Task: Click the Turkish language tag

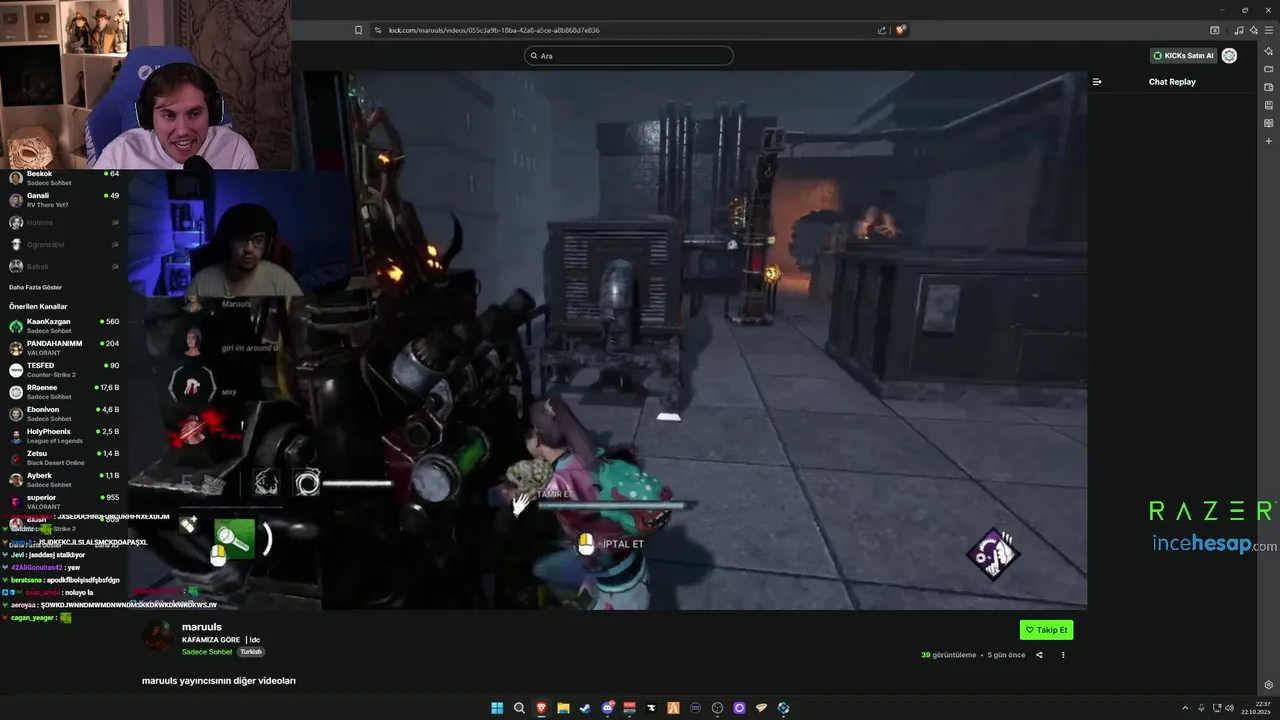Action: pos(250,652)
